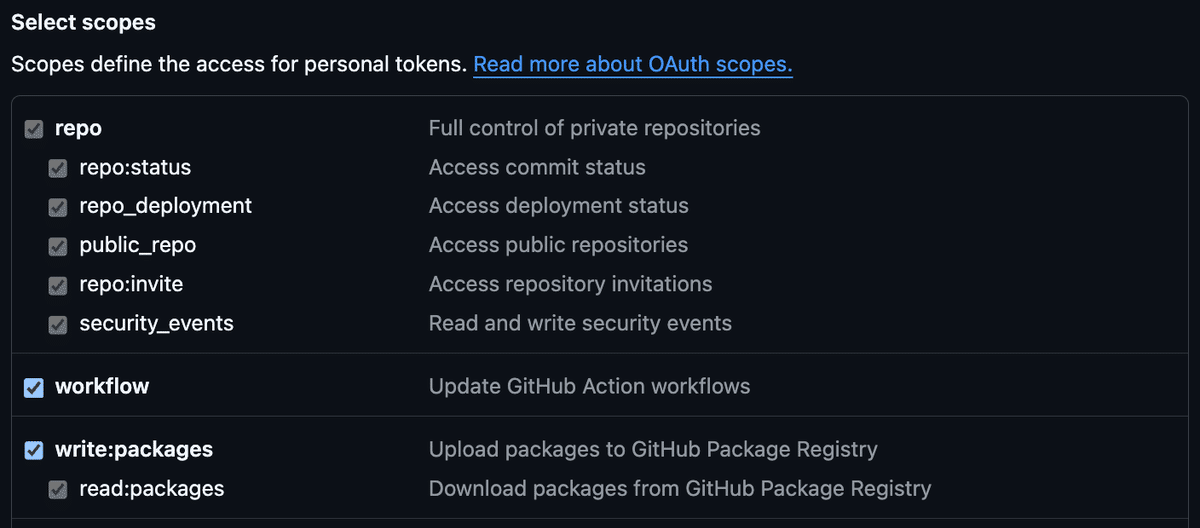Click the repo:status label text
Image resolution: width=1200 pixels, height=528 pixels.
[x=135, y=167]
